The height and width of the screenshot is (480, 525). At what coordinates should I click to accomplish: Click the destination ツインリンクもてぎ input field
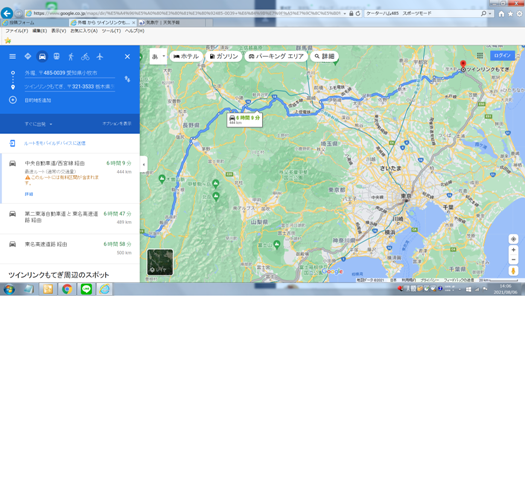(70, 86)
